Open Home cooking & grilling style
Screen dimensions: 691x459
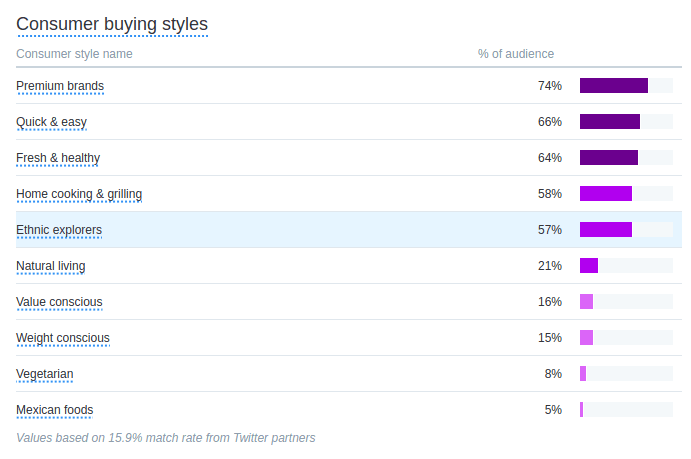[79, 194]
